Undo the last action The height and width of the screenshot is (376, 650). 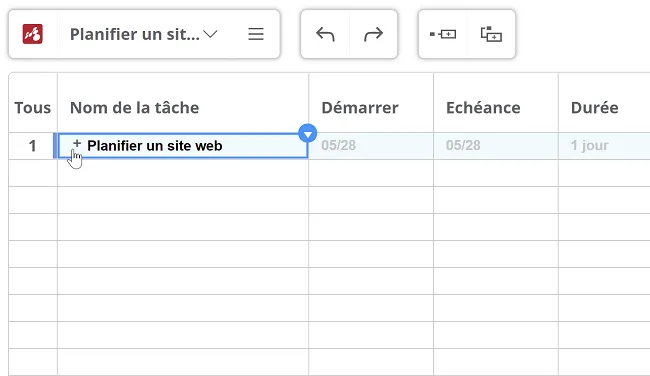[325, 34]
